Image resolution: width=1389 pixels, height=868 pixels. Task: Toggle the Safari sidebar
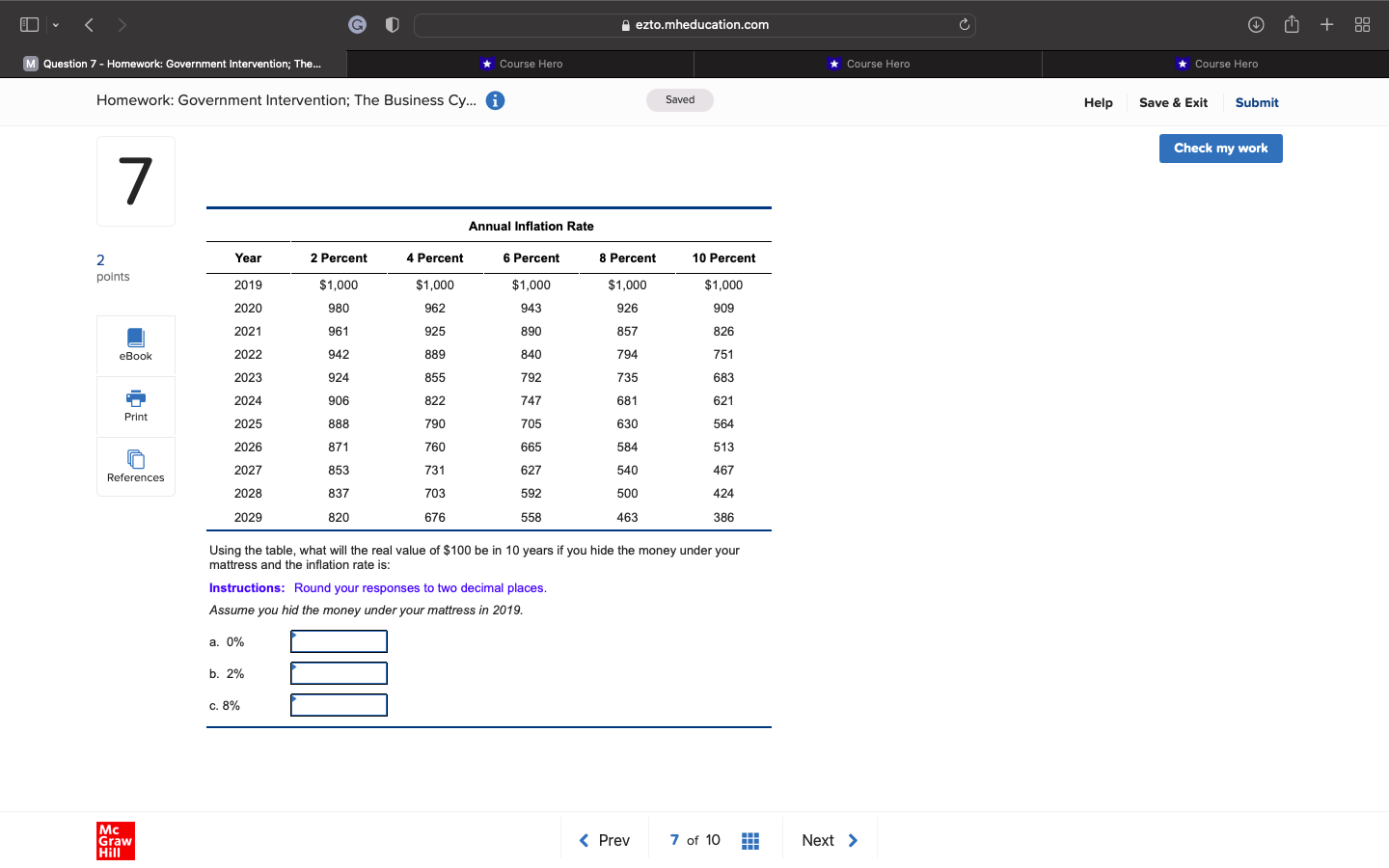pyautogui.click(x=29, y=24)
